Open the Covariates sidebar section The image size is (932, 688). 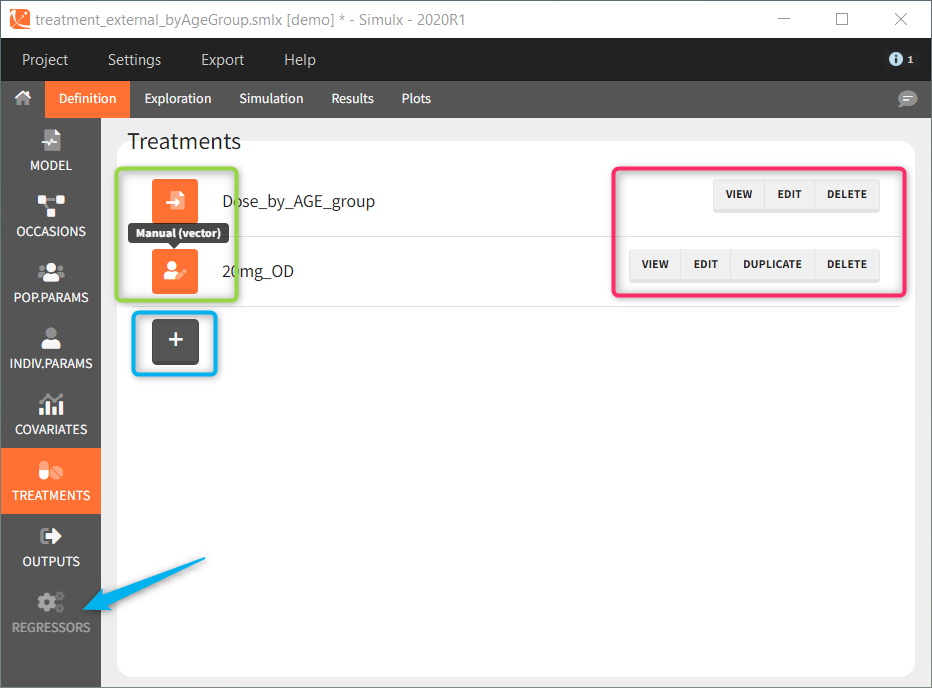coord(50,415)
